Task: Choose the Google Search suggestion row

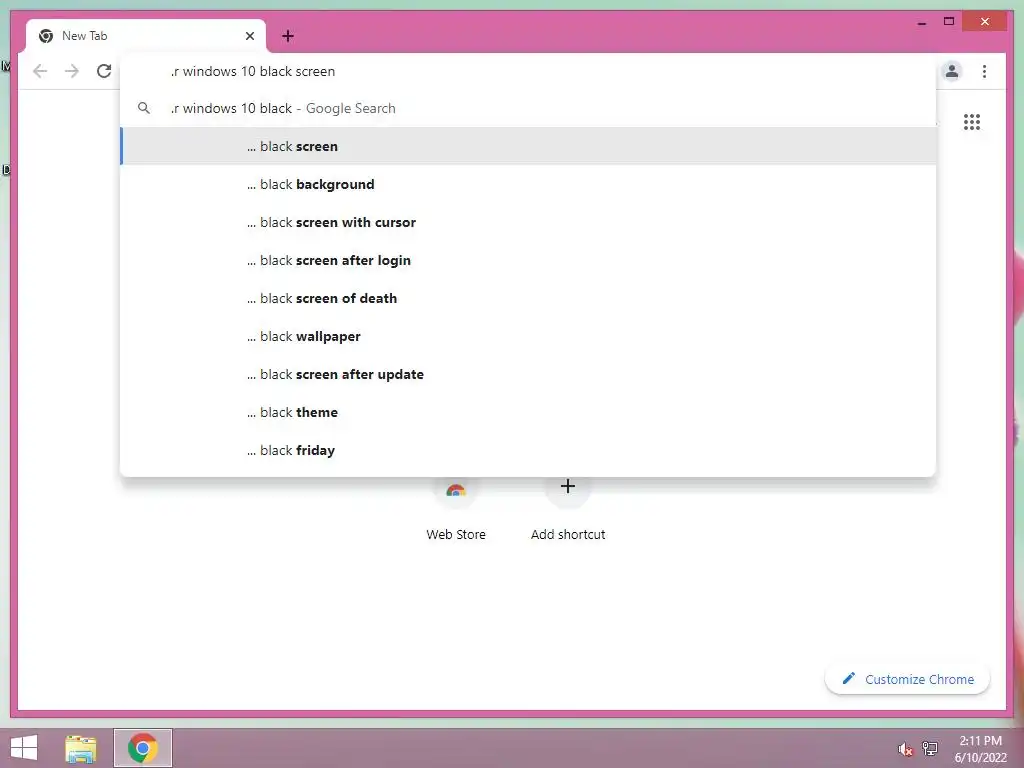Action: [x=528, y=108]
